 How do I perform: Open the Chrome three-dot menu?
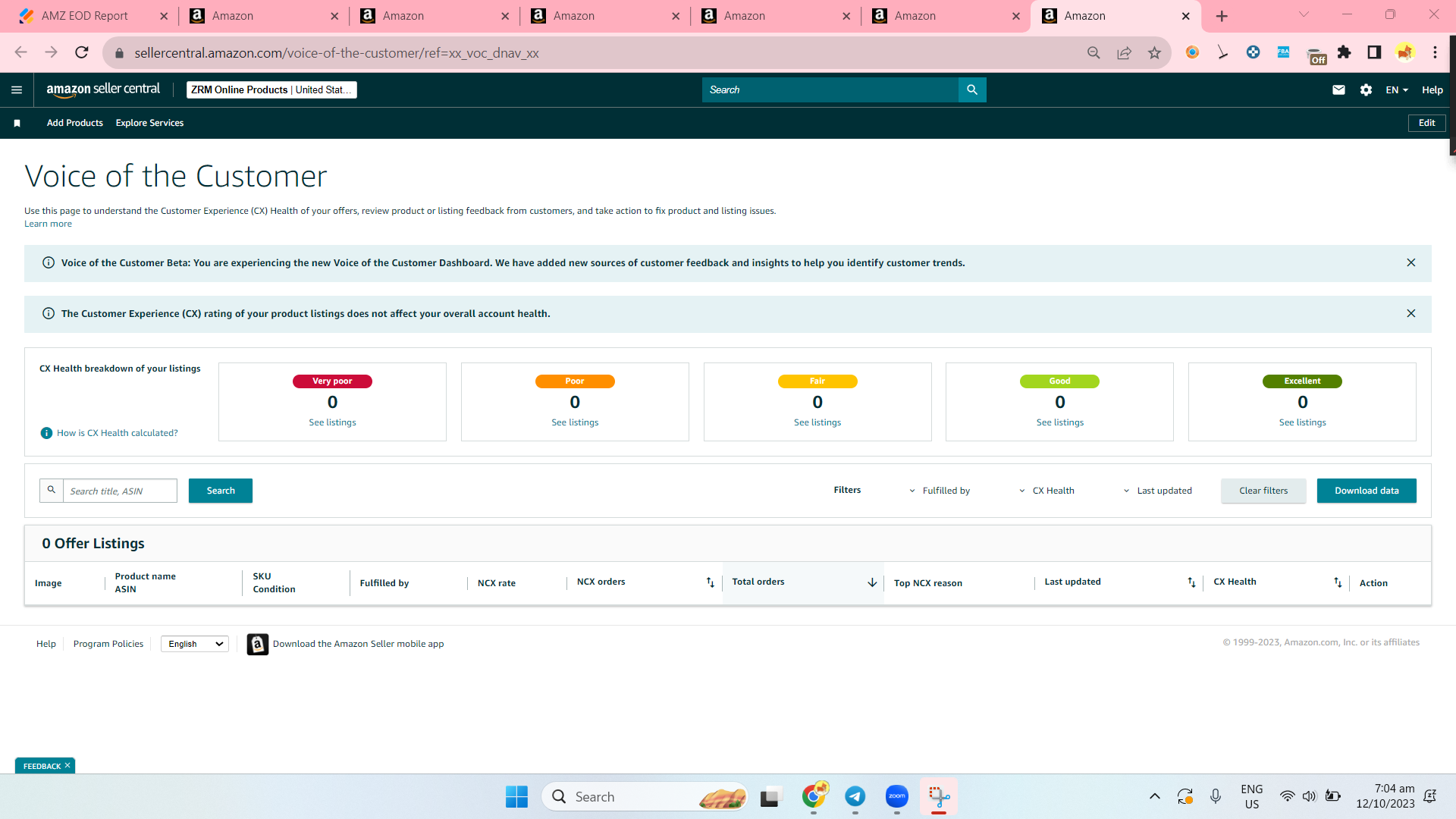click(x=1435, y=52)
